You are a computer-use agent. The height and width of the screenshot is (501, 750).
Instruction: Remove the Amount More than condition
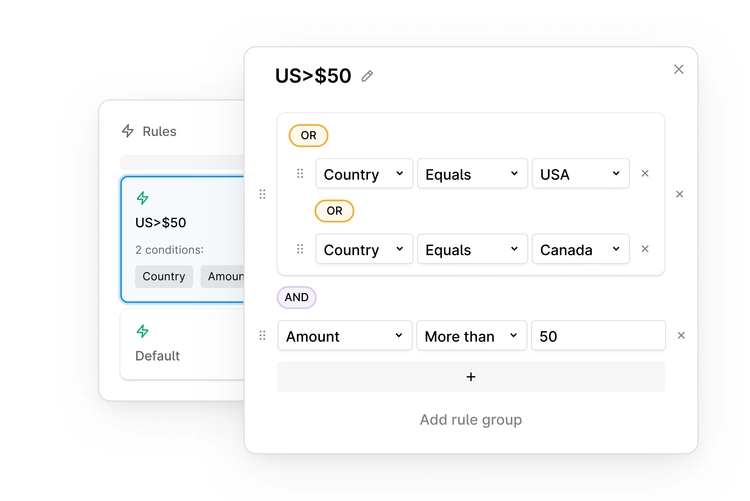681,336
